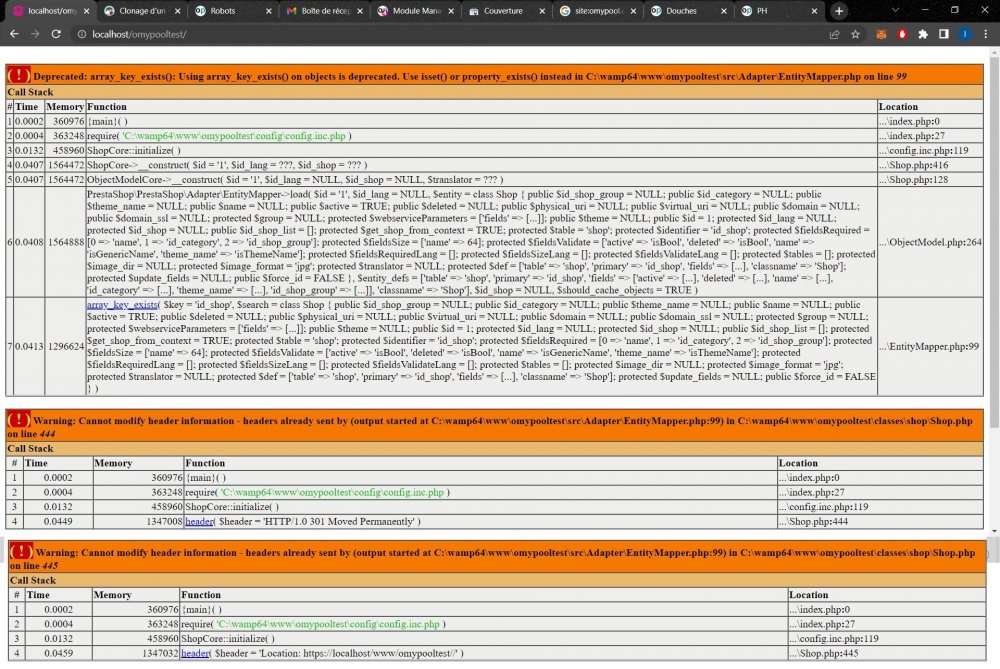The image size is (1000, 669).
Task: Close the localhost/omy tab
Action: tap(87, 11)
